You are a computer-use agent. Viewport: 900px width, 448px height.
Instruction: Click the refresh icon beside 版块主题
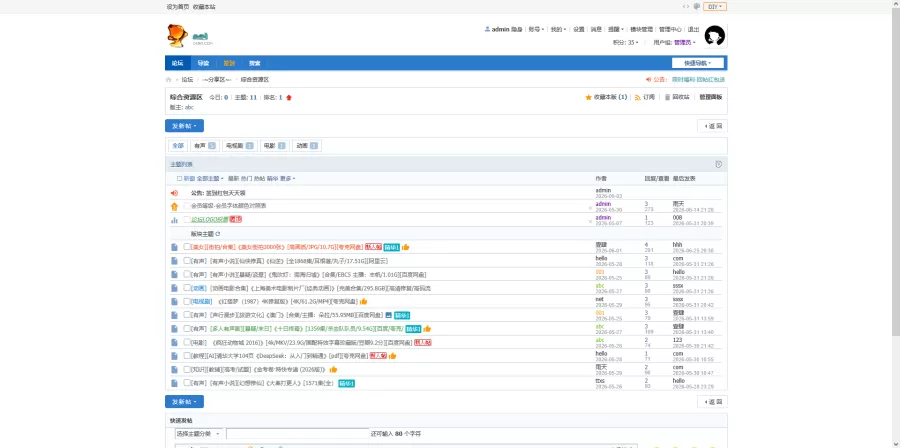pyautogui.click(x=218, y=234)
